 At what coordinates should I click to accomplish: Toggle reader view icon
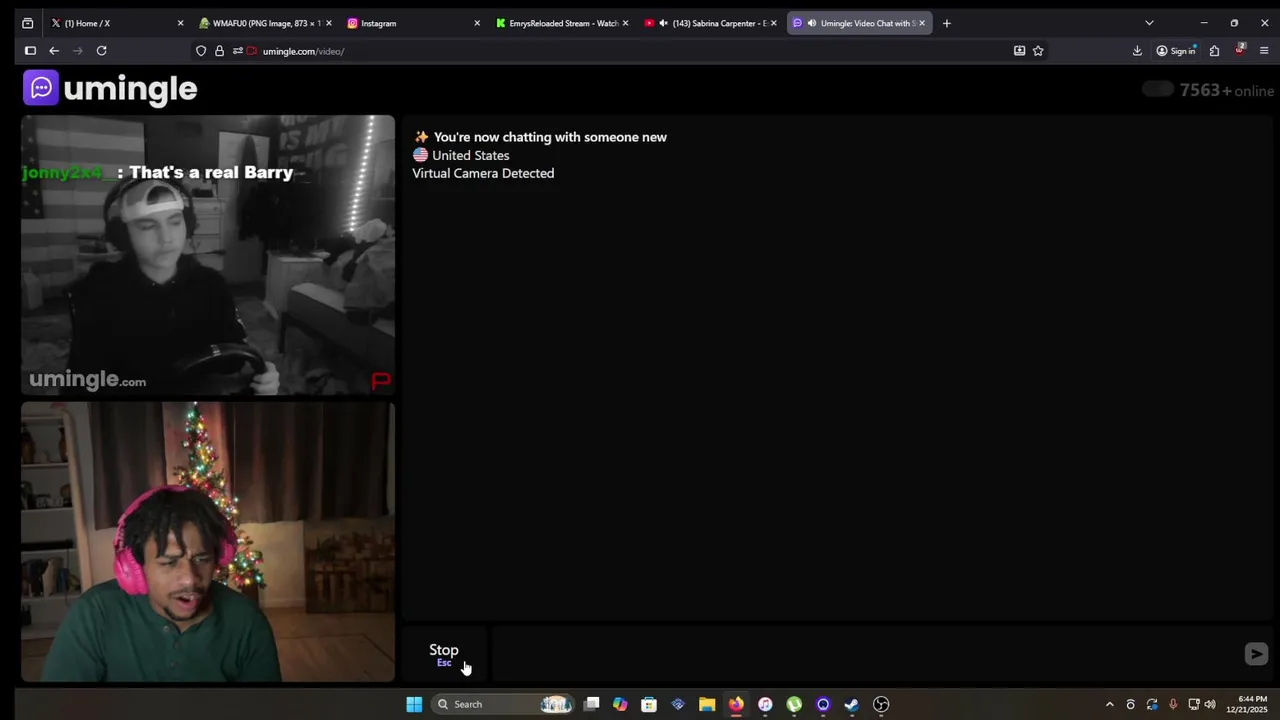[1019, 51]
